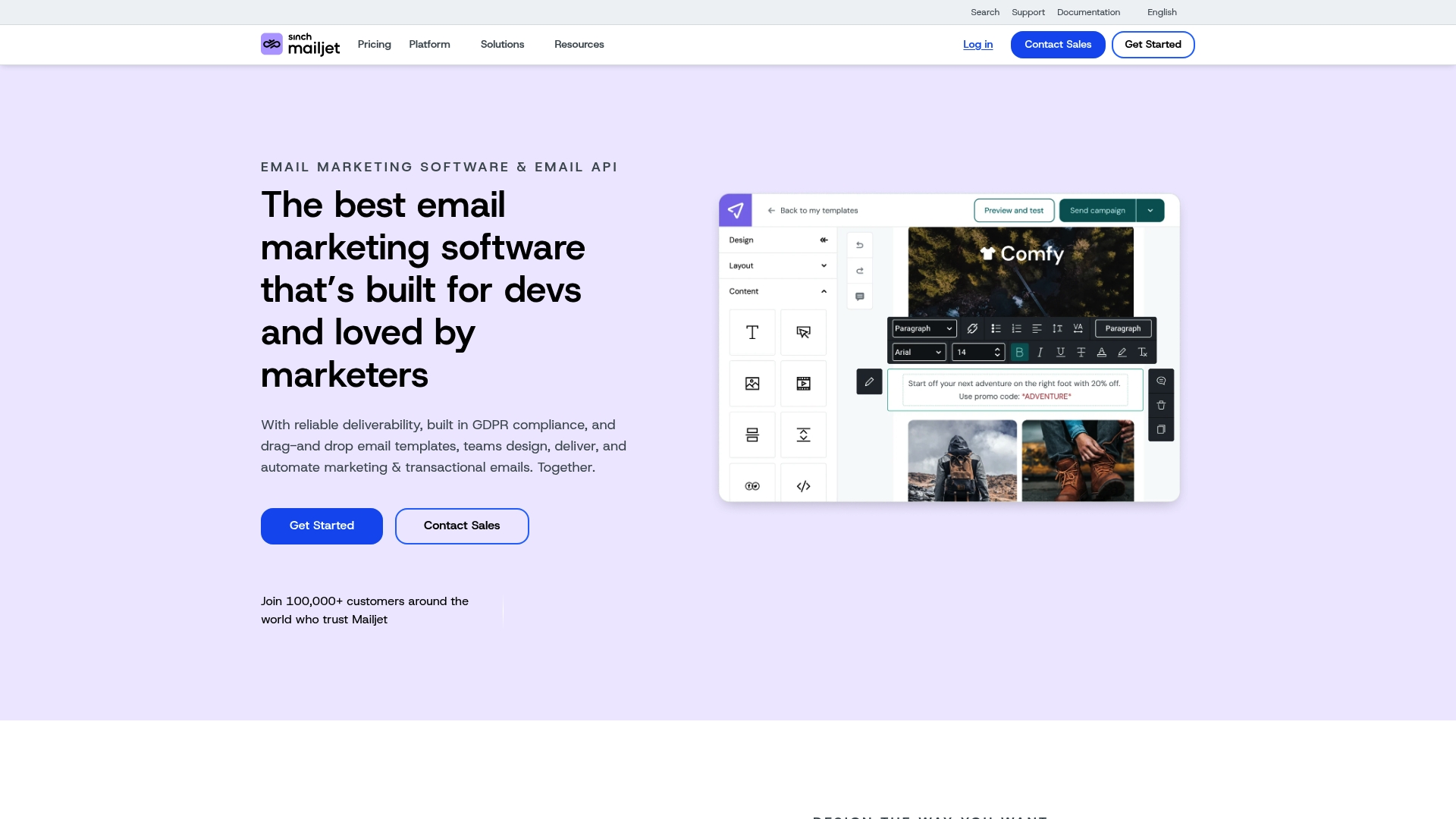
Task: Select the Video content block
Action: tap(803, 383)
